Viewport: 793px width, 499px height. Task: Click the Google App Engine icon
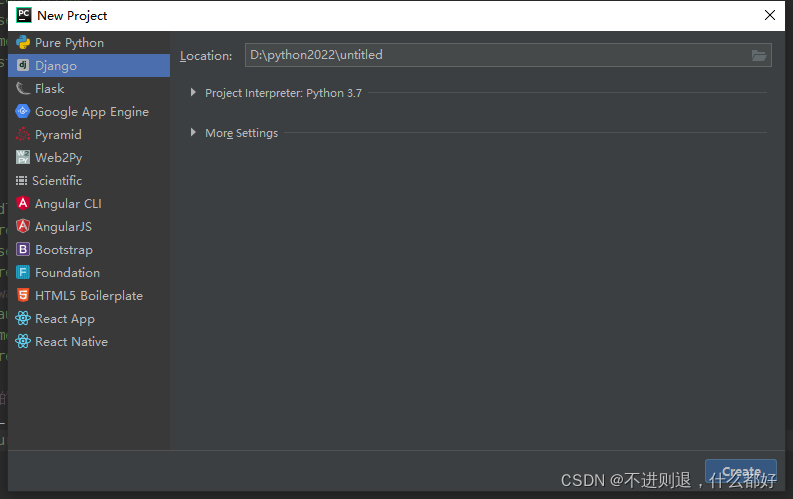coord(22,112)
